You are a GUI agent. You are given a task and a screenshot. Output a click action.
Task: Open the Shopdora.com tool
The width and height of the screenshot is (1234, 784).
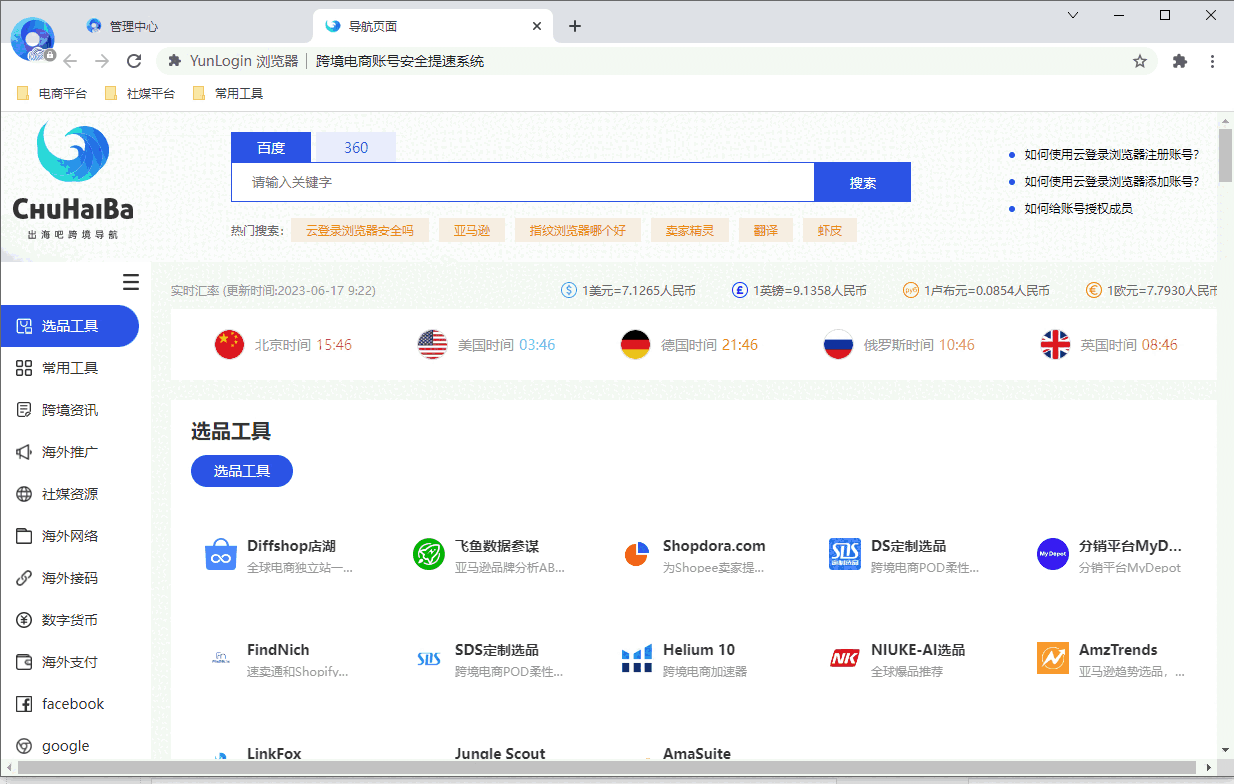(714, 545)
